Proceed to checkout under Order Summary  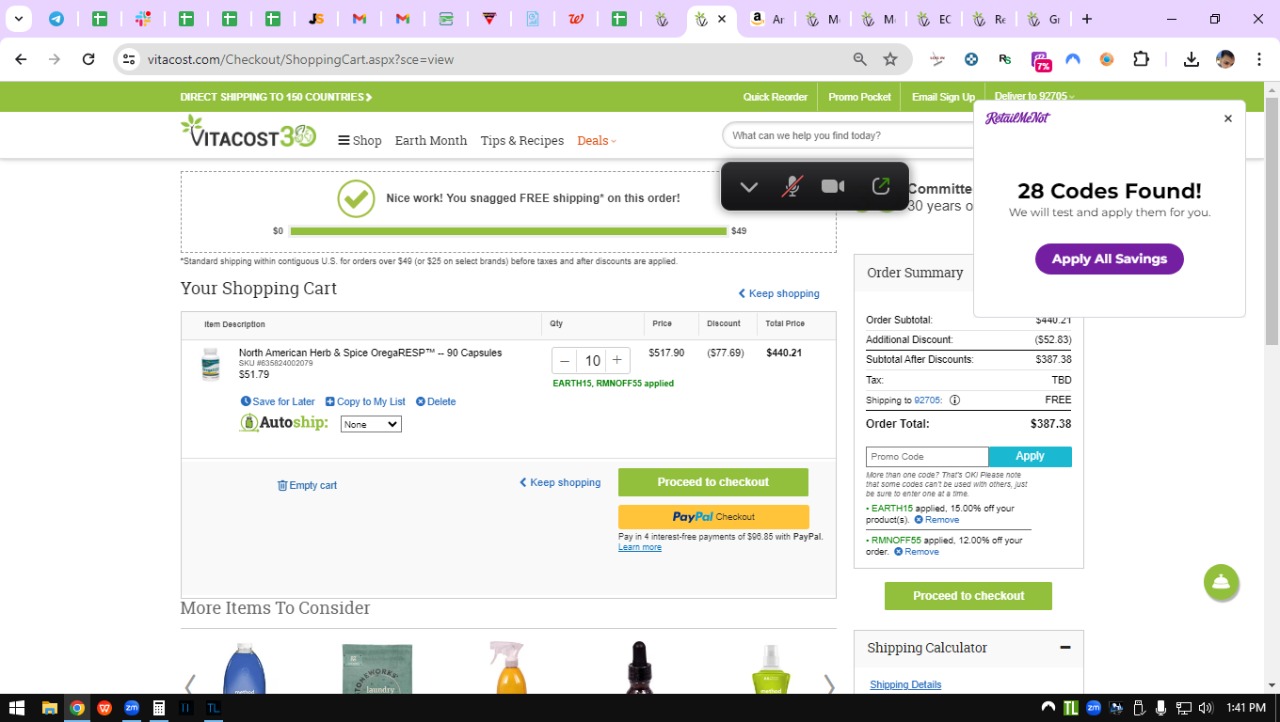click(x=968, y=596)
